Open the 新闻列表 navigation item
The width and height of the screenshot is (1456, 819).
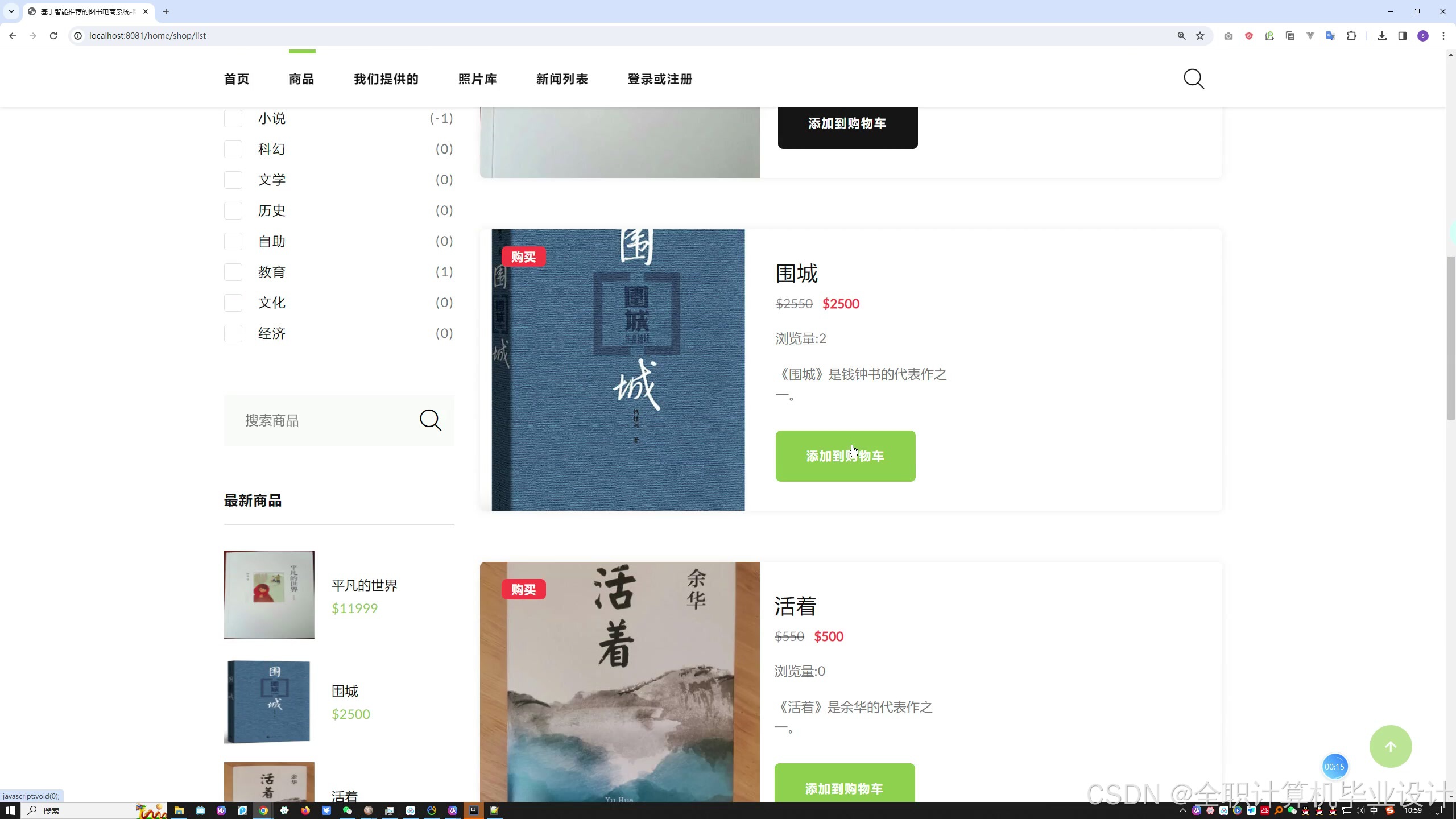561,79
